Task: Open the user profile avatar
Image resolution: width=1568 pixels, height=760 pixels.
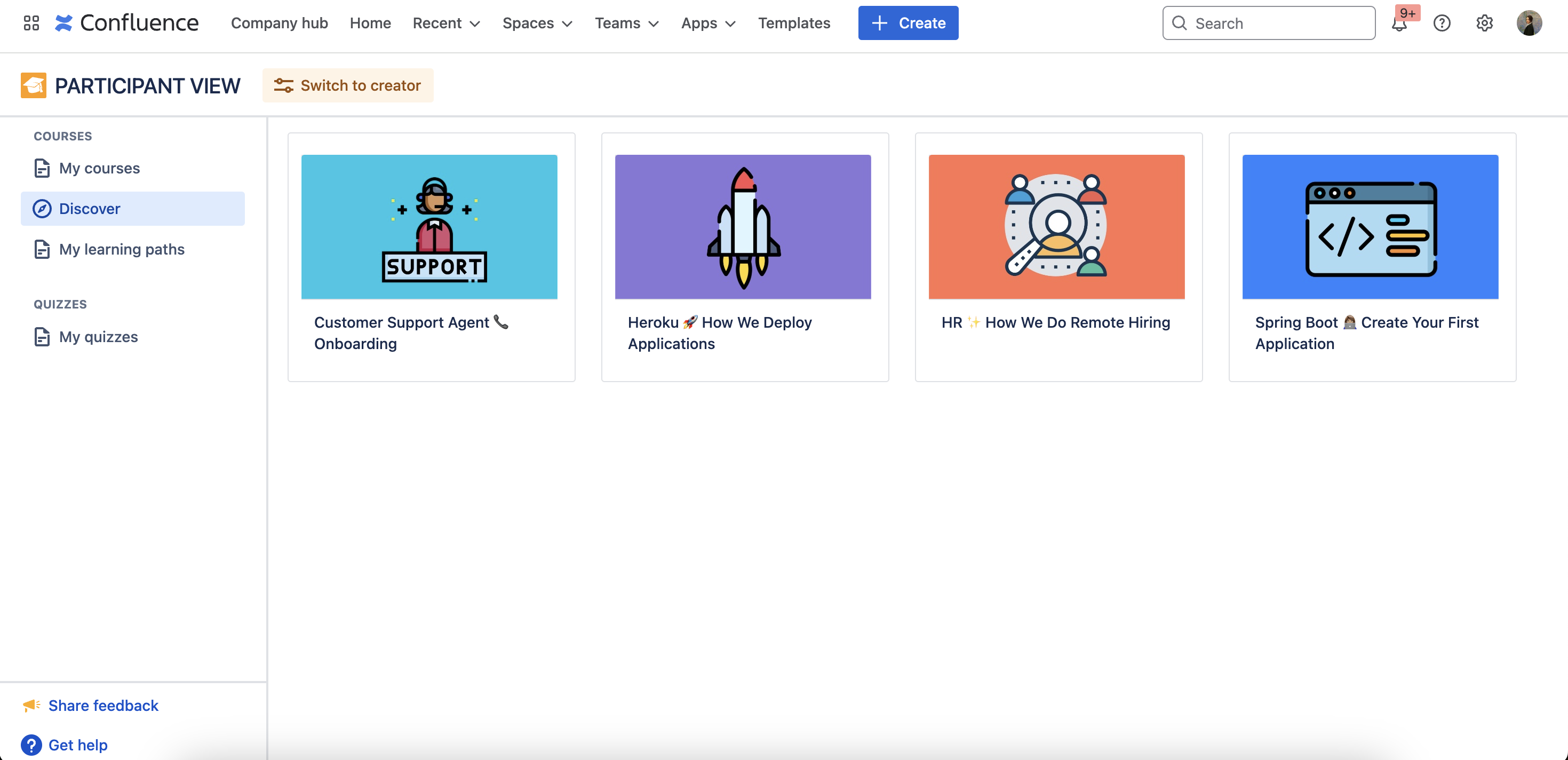Action: tap(1529, 23)
